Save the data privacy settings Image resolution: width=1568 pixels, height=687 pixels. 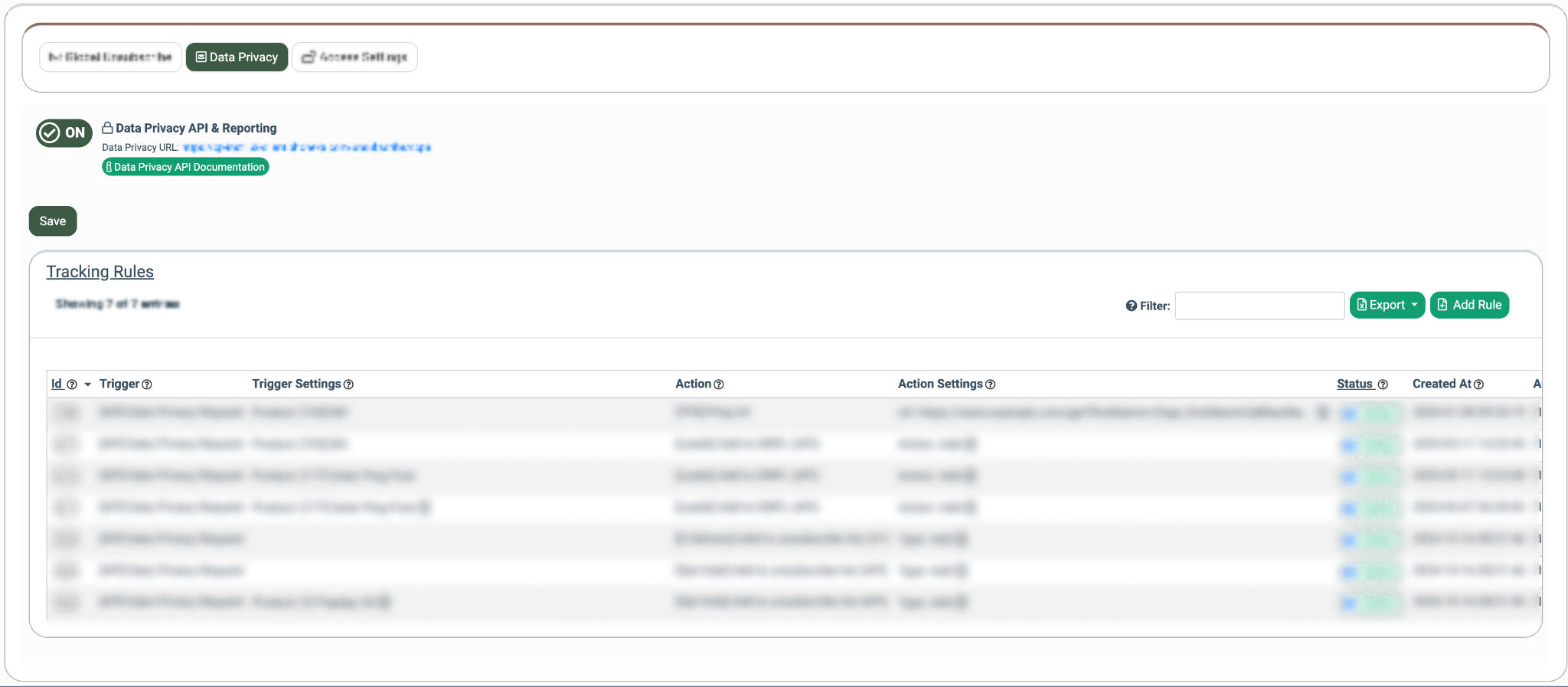coord(53,221)
